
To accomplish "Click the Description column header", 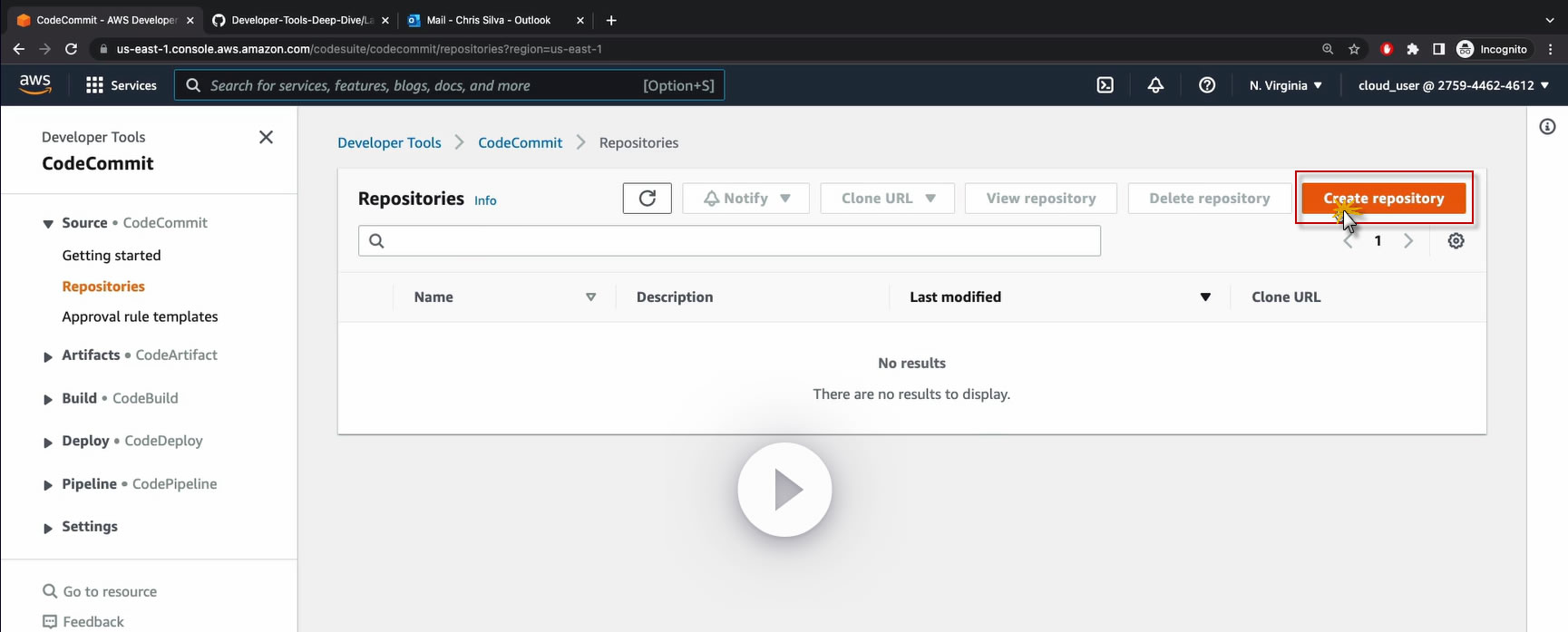I will coord(675,297).
